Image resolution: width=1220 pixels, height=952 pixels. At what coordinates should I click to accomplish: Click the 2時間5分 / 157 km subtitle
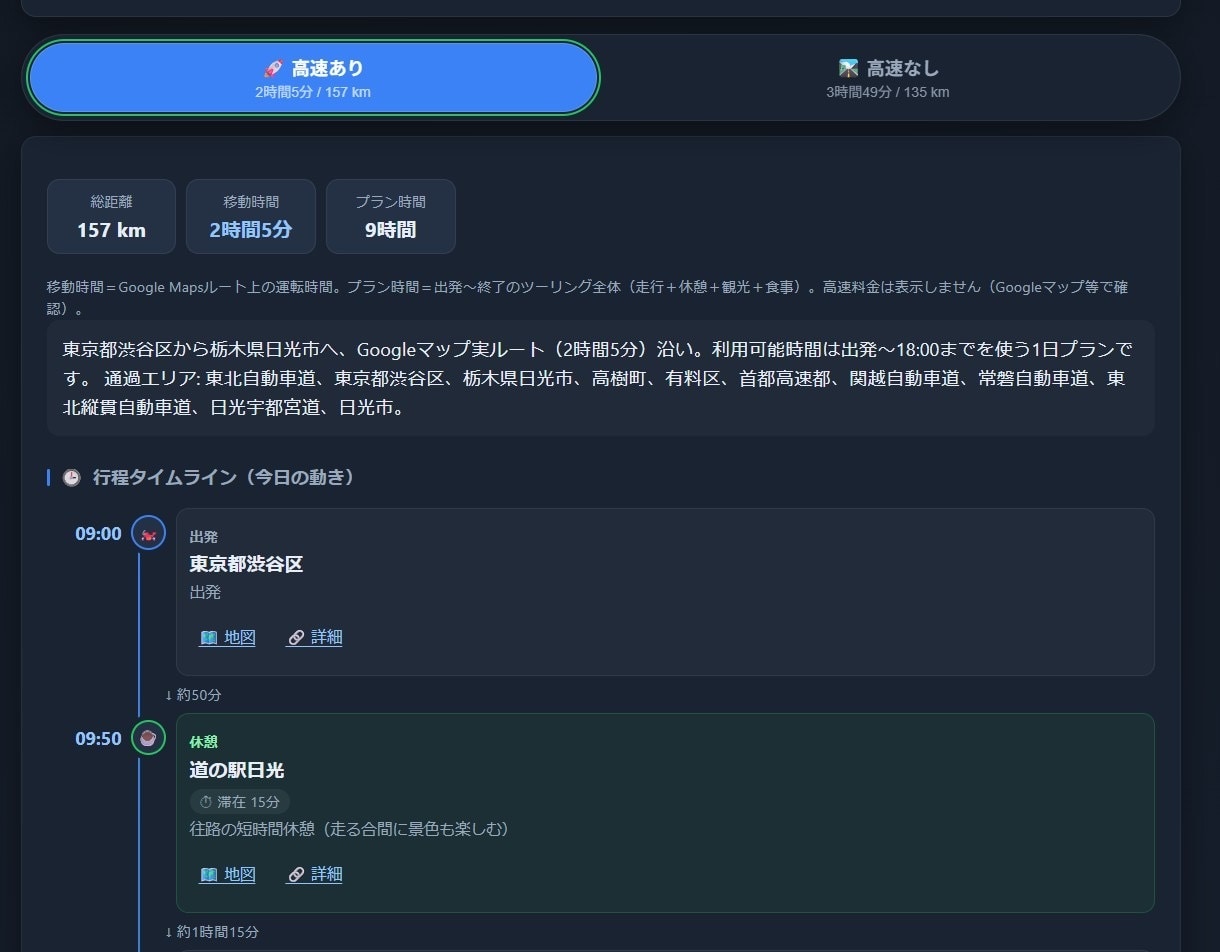pyautogui.click(x=313, y=92)
